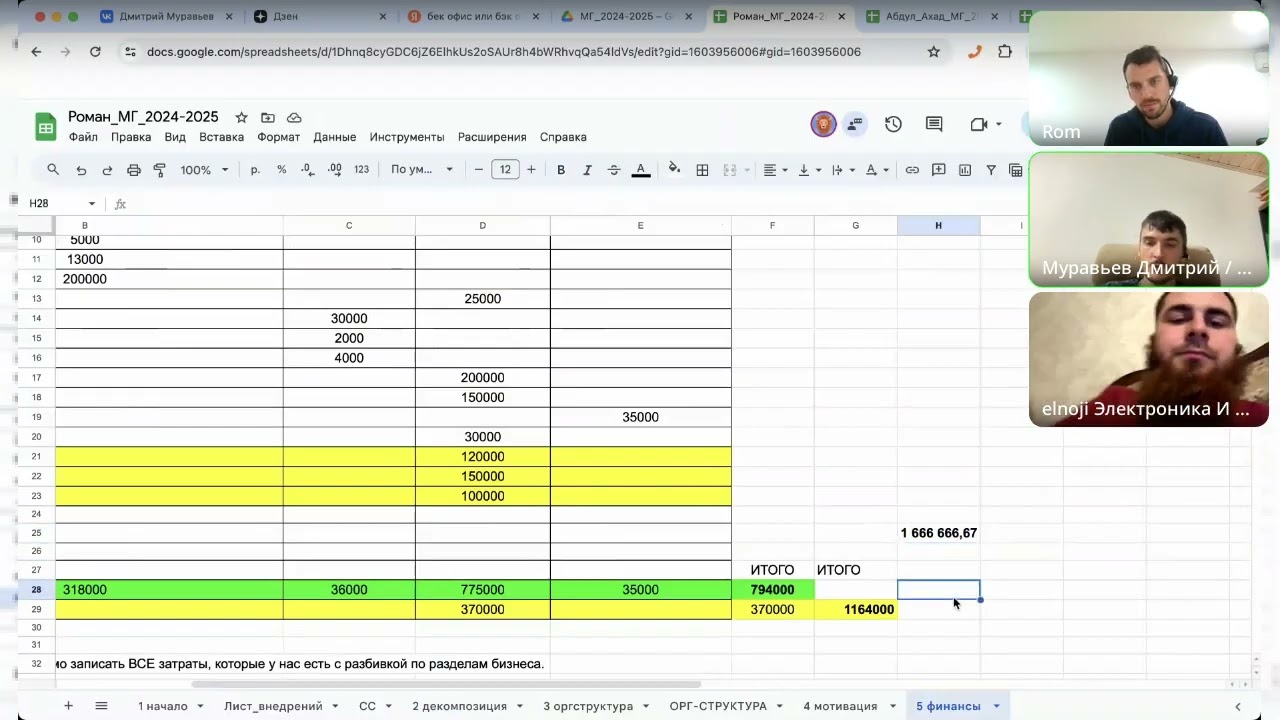
Task: Go to Sheets home icon
Action: click(46, 126)
